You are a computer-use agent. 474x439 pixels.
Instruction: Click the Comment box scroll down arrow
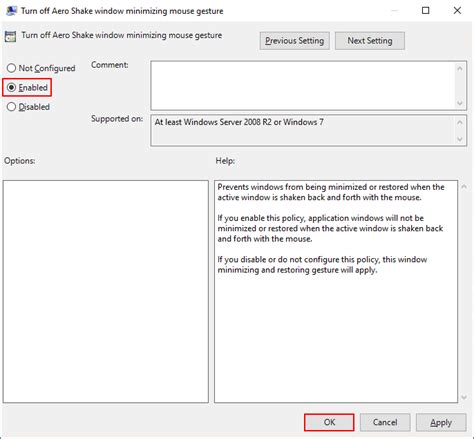460,103
